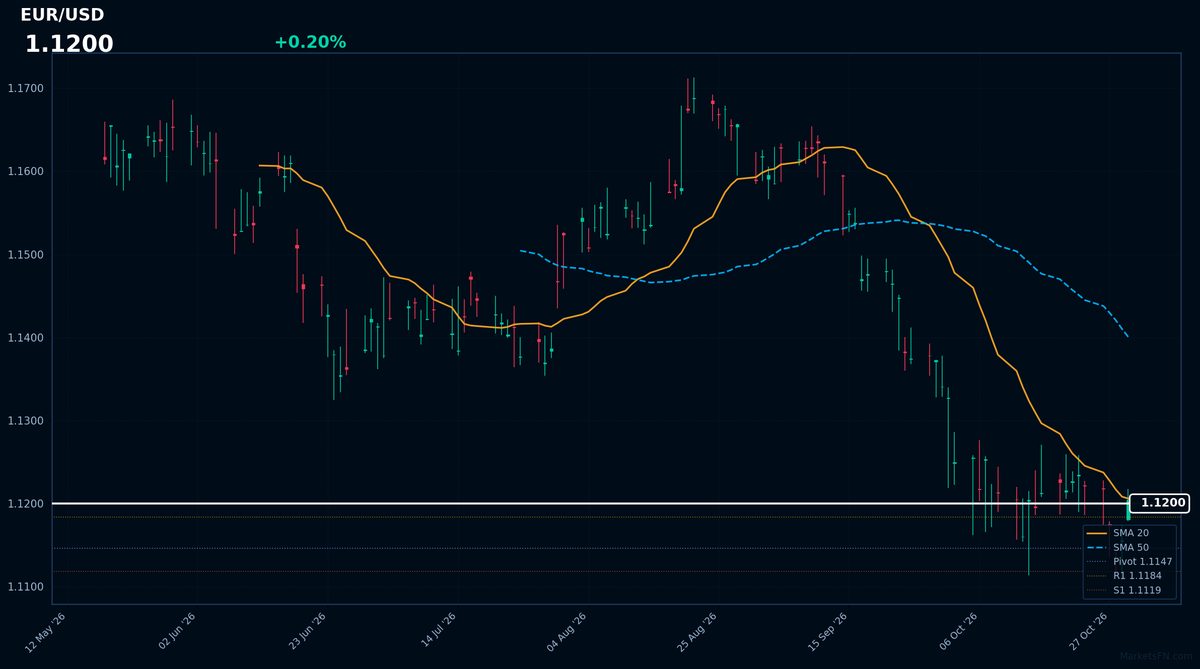The width and height of the screenshot is (1200, 669).
Task: Select S1 1.1119 legend entry
Action: pos(1123,590)
